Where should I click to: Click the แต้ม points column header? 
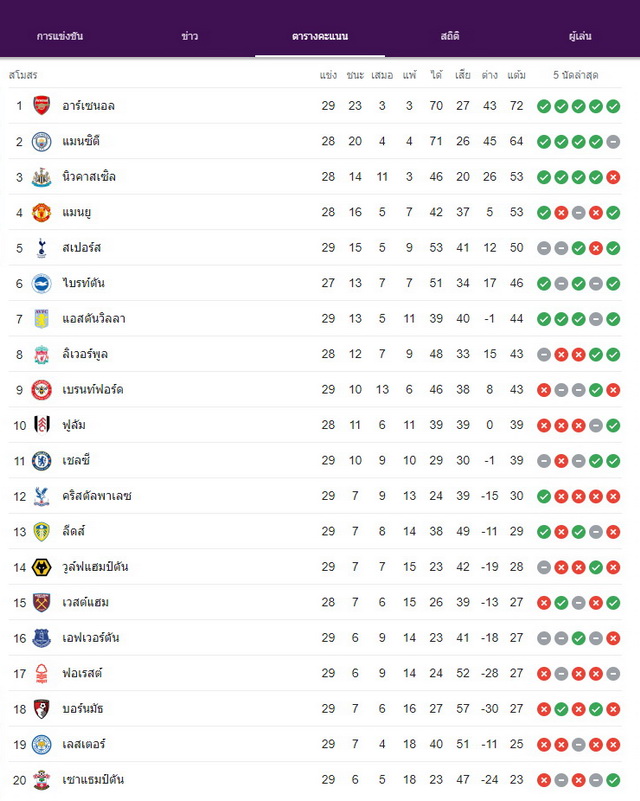tap(516, 75)
